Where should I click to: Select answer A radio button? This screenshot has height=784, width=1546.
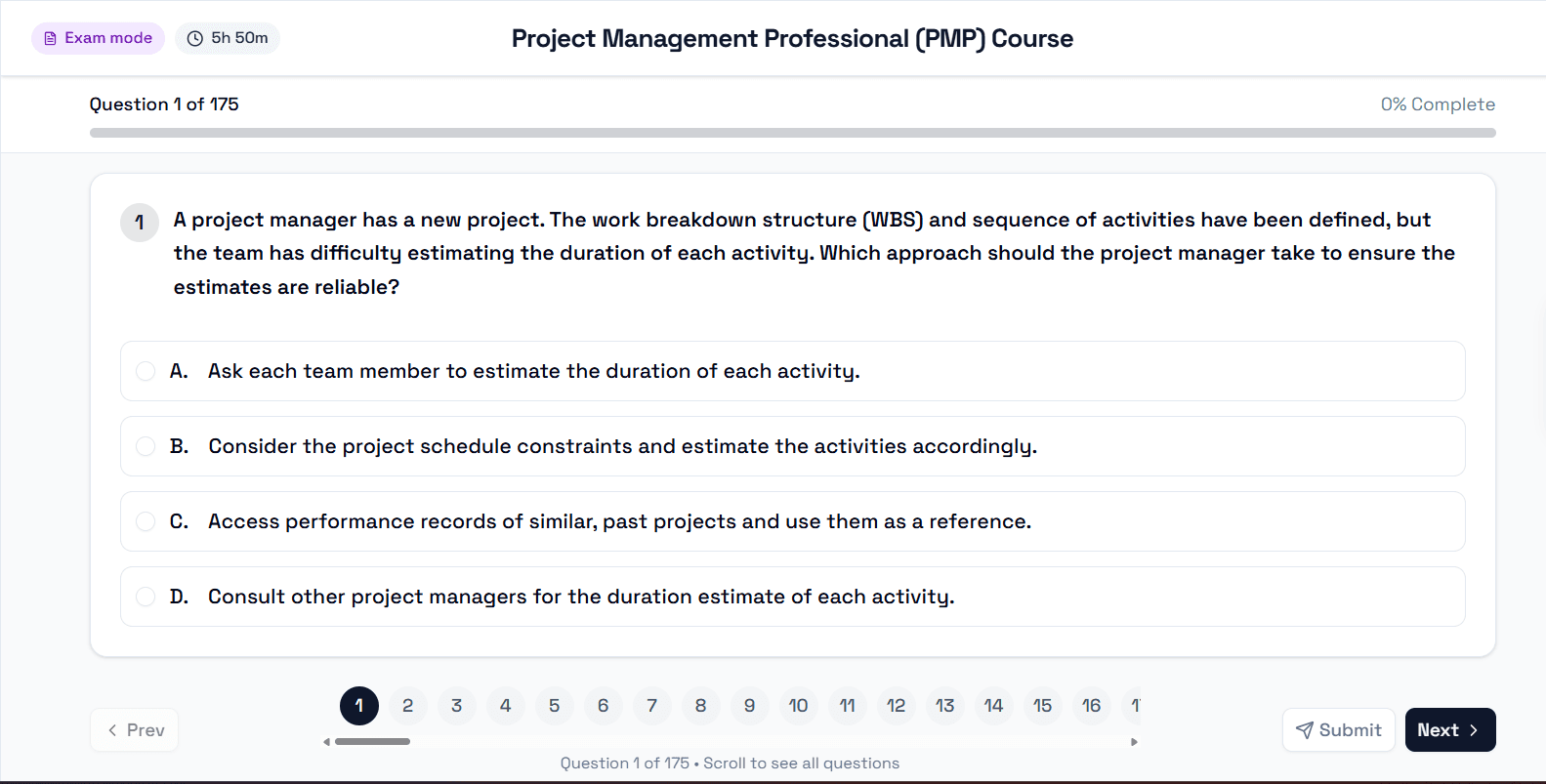146,371
